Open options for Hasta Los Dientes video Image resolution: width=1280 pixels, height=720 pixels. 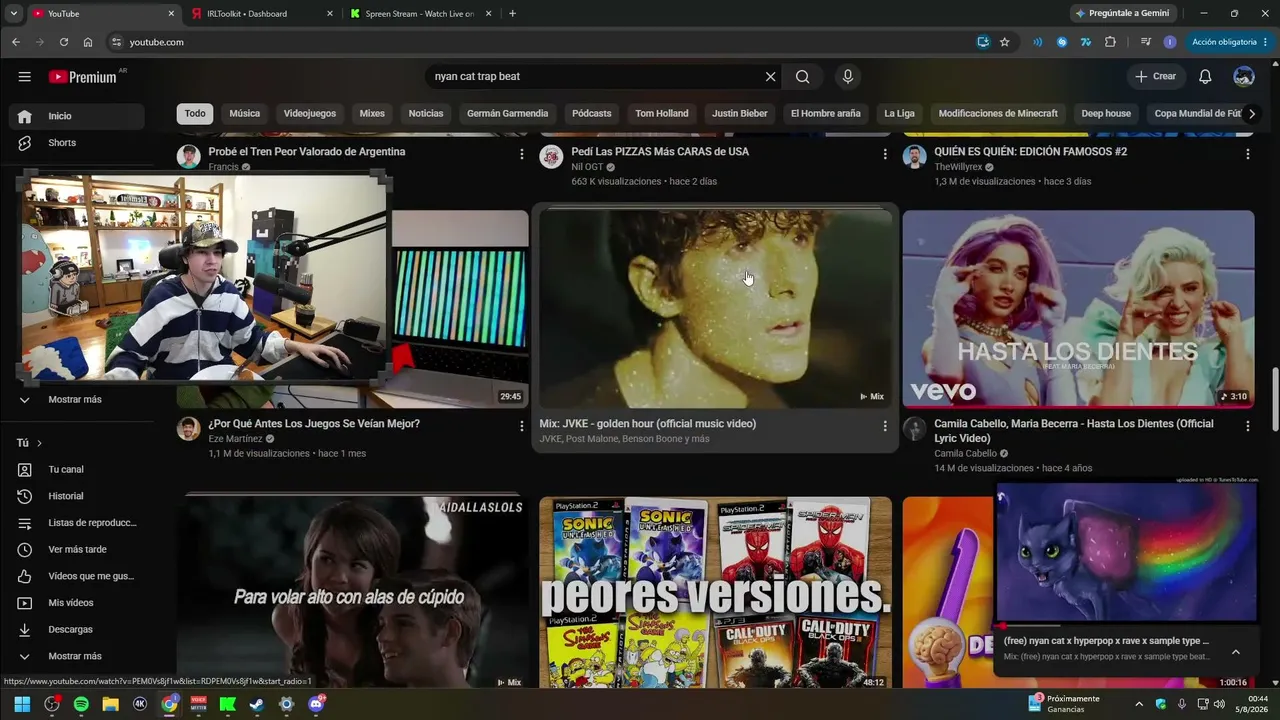tap(1247, 426)
